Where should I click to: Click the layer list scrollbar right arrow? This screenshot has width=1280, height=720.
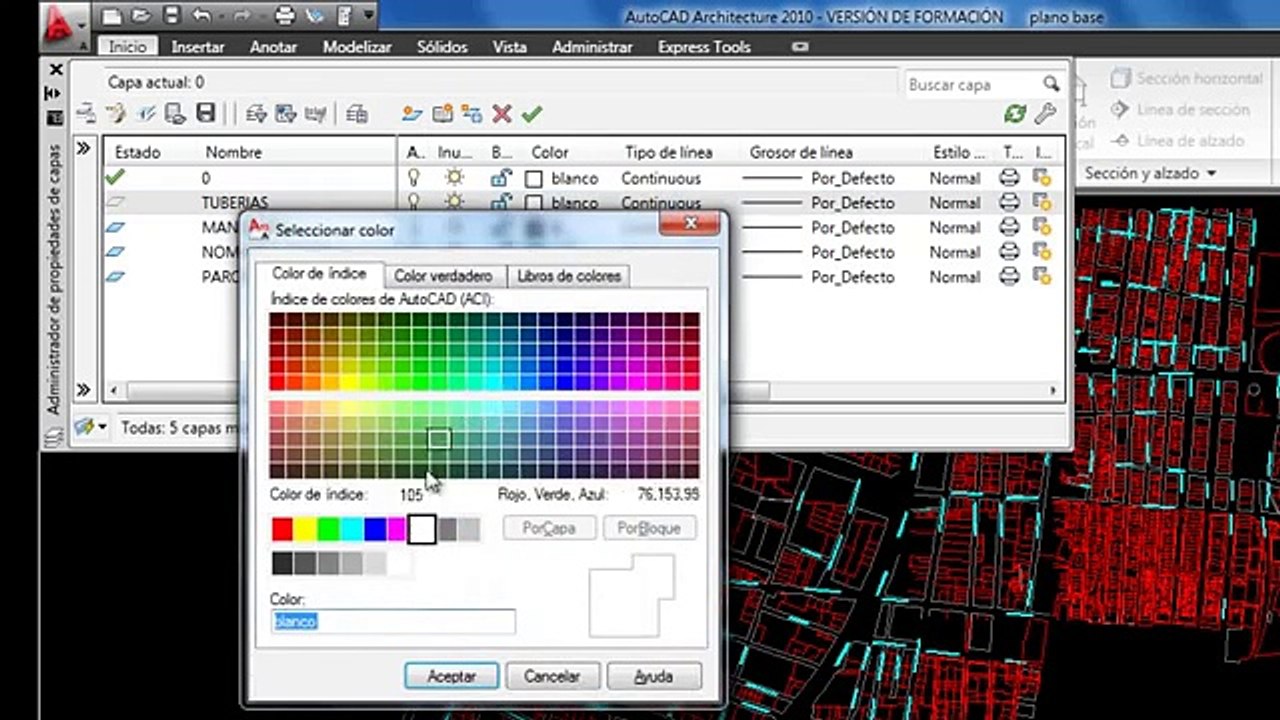[x=1052, y=390]
